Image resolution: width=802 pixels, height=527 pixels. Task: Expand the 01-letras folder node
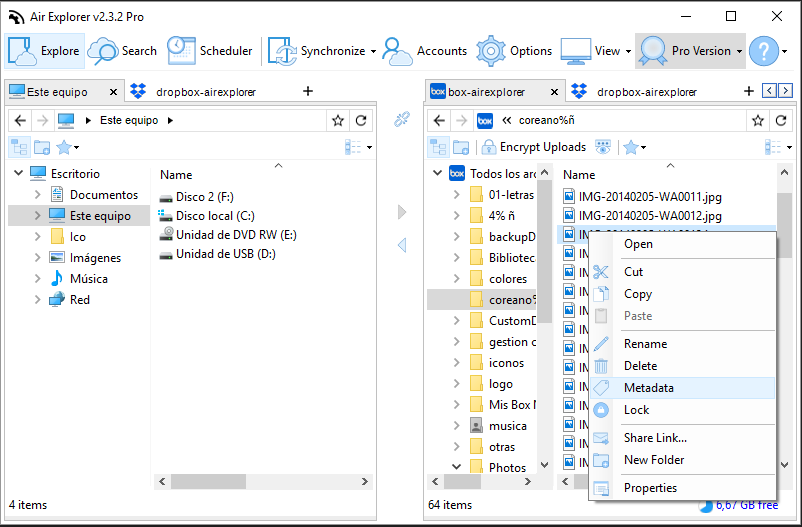tap(456, 194)
